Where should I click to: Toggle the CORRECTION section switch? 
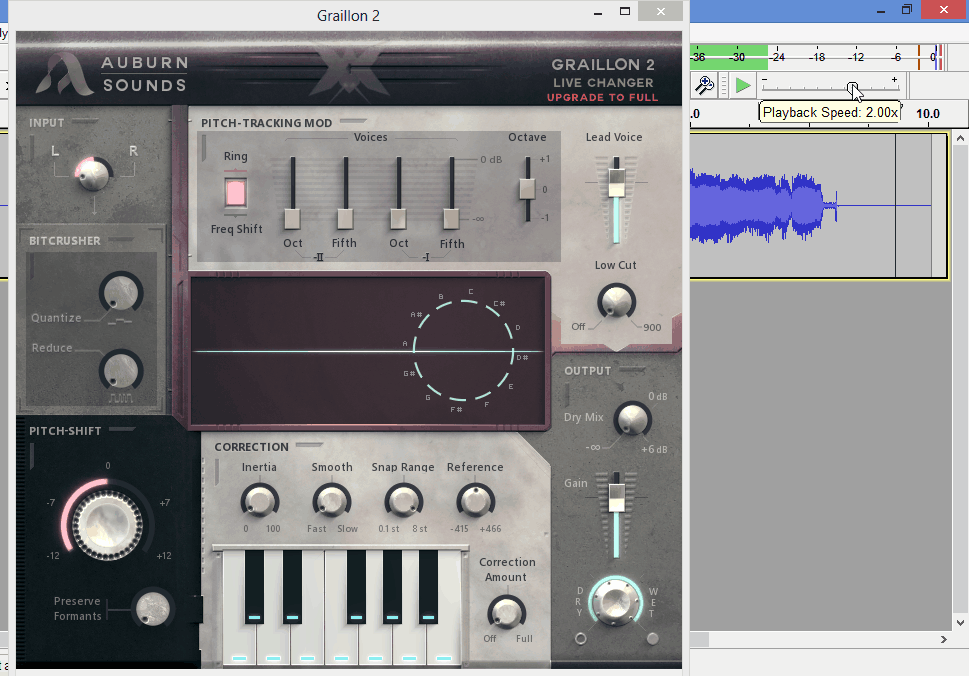[x=309, y=446]
